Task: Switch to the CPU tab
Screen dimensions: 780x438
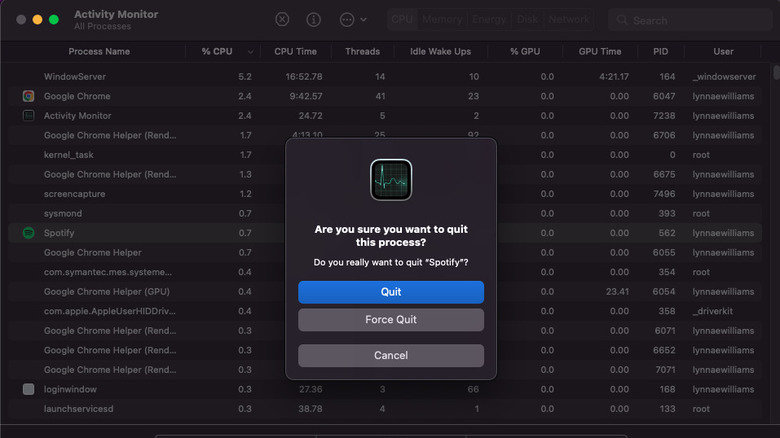Action: pos(402,19)
